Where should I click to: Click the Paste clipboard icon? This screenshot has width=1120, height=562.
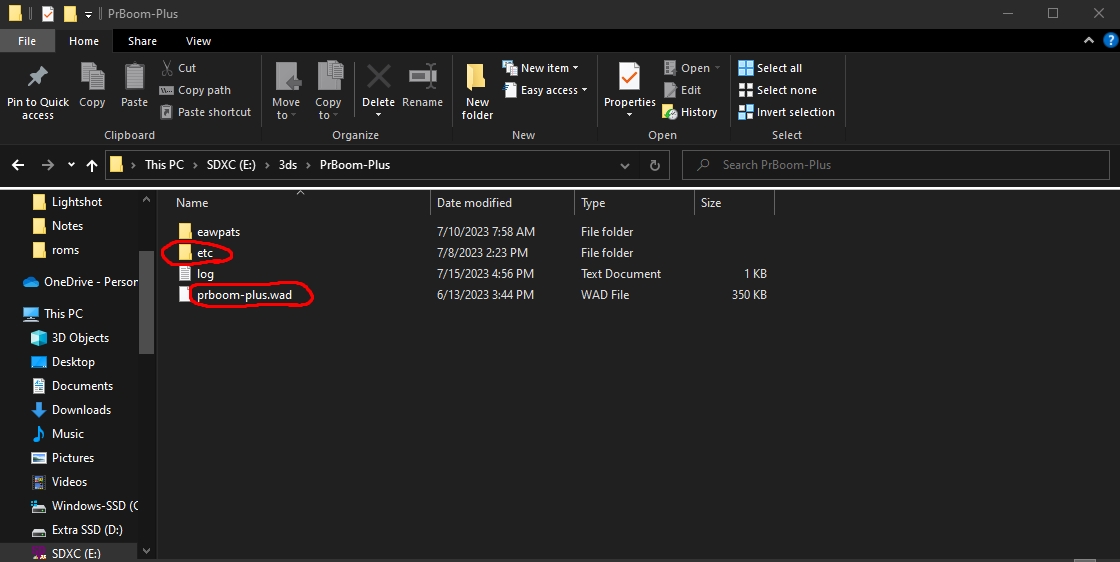click(x=134, y=76)
